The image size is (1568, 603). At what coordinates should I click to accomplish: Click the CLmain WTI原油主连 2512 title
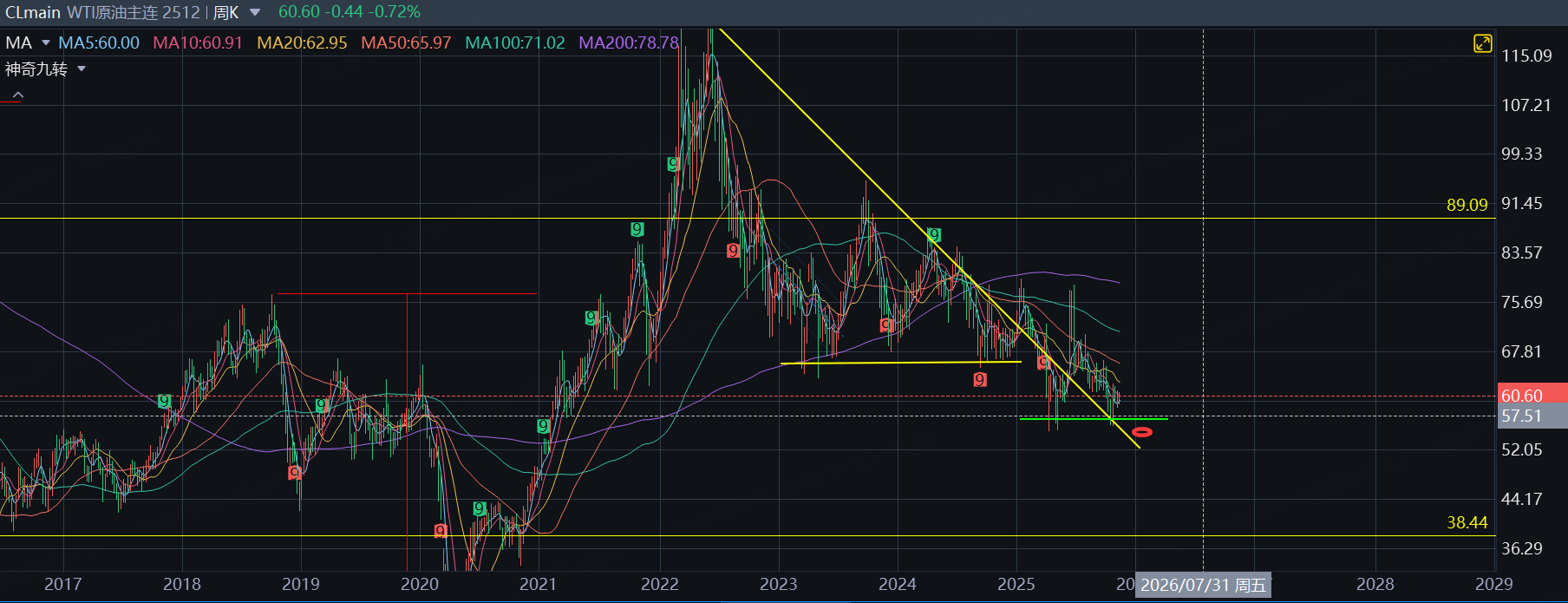102,12
